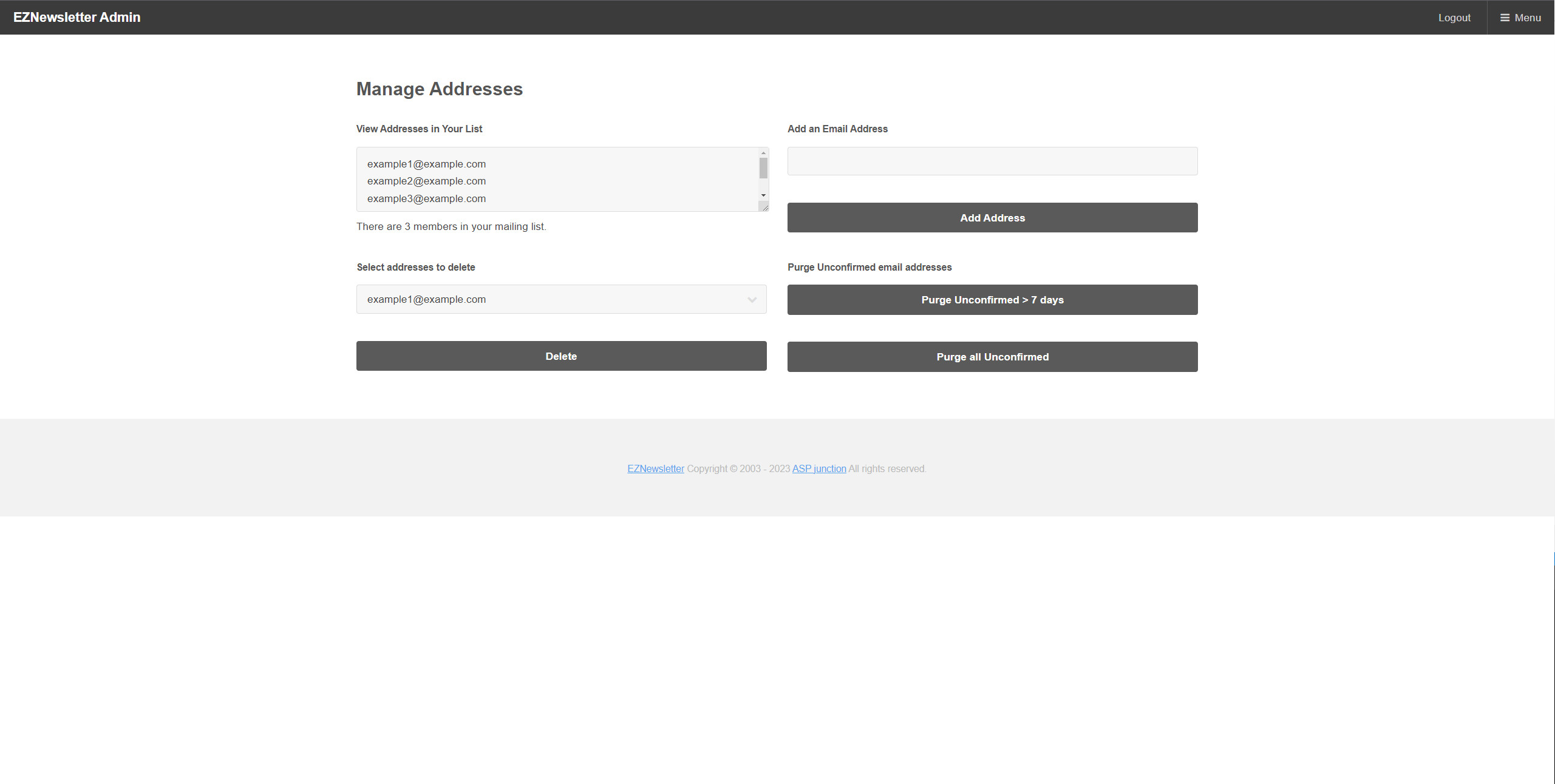Image resolution: width=1555 pixels, height=784 pixels.
Task: Open the hamburger Menu icon
Action: (1505, 18)
